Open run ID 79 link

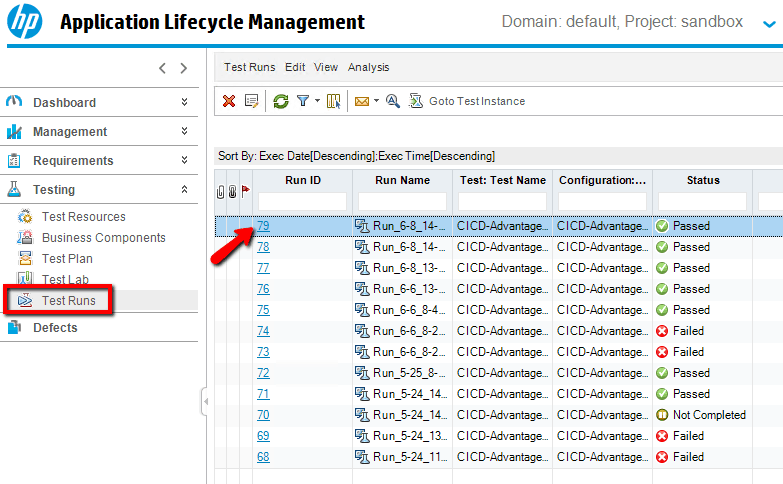click(263, 226)
